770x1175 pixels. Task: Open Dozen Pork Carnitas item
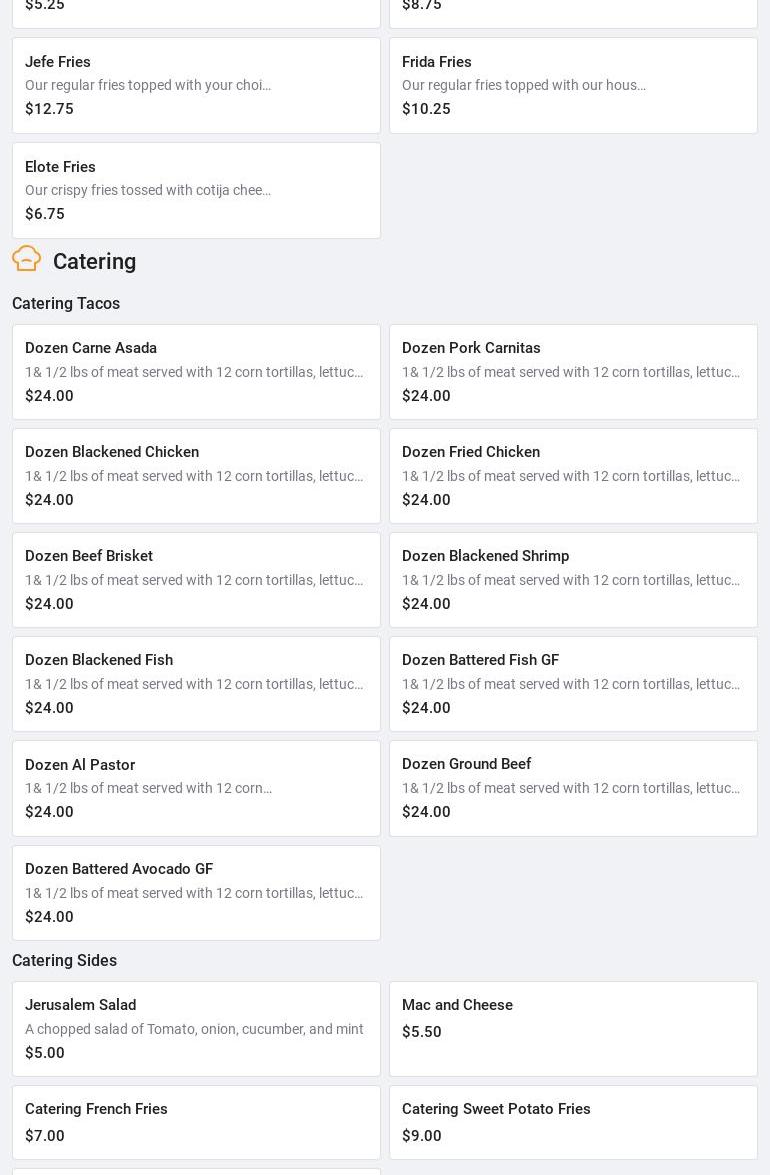point(573,372)
